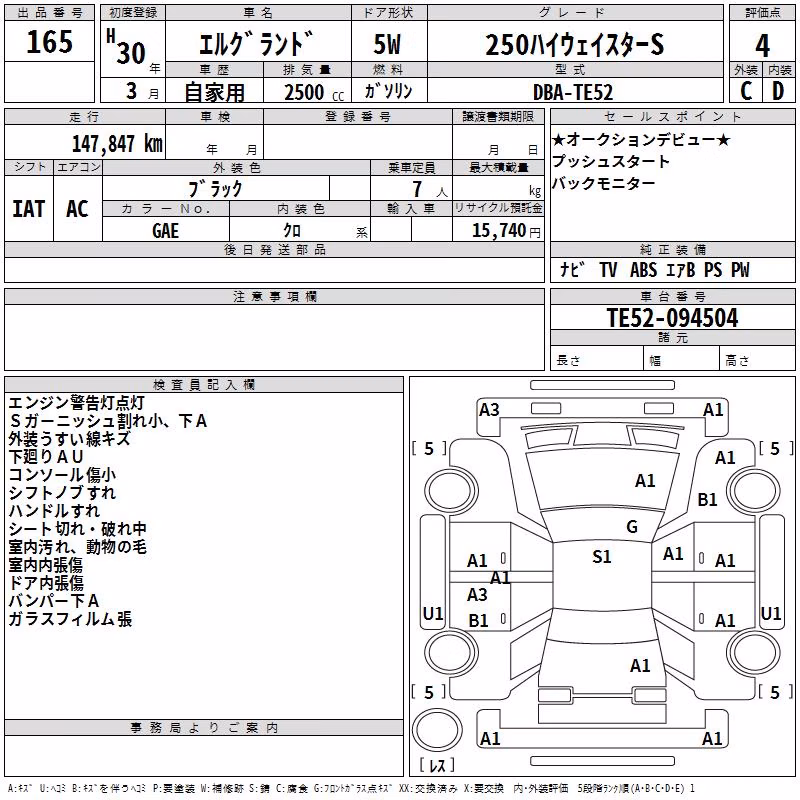Click the spare tire レス label
This screenshot has width=800, height=800.
click(437, 765)
